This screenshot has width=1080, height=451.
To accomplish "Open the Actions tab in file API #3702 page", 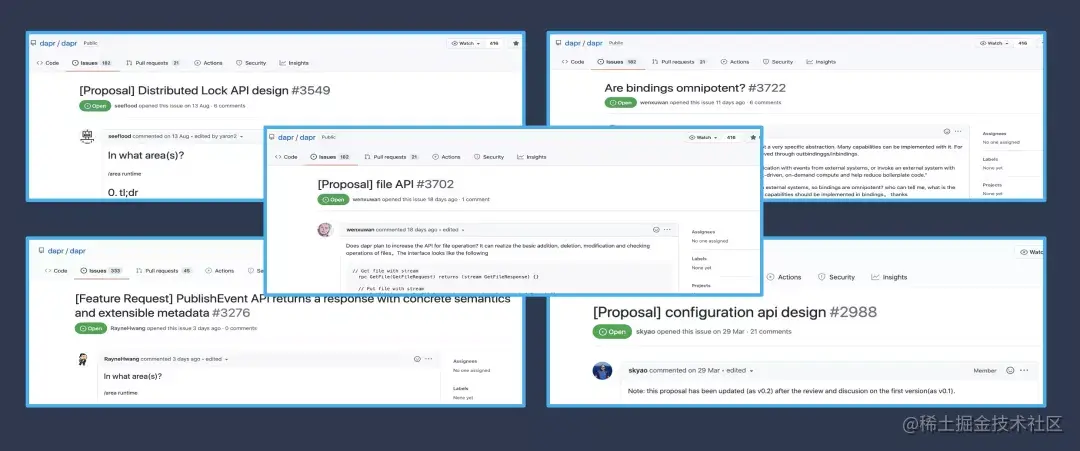I will point(447,157).
